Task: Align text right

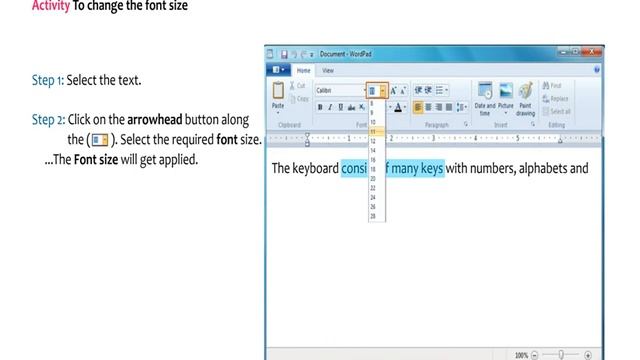Action: (x=438, y=107)
